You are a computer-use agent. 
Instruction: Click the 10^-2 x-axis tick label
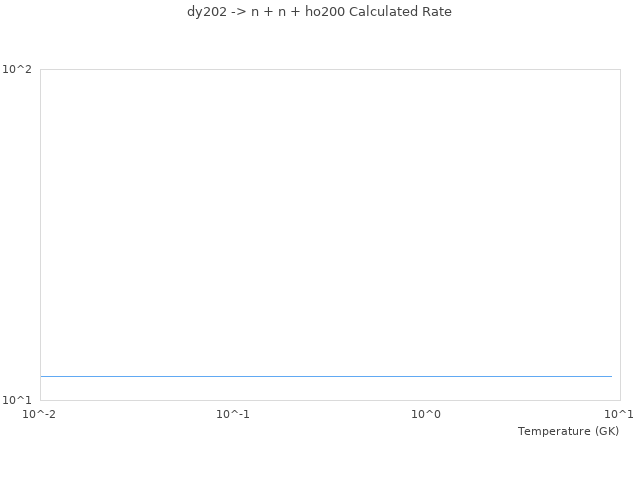click(40, 414)
